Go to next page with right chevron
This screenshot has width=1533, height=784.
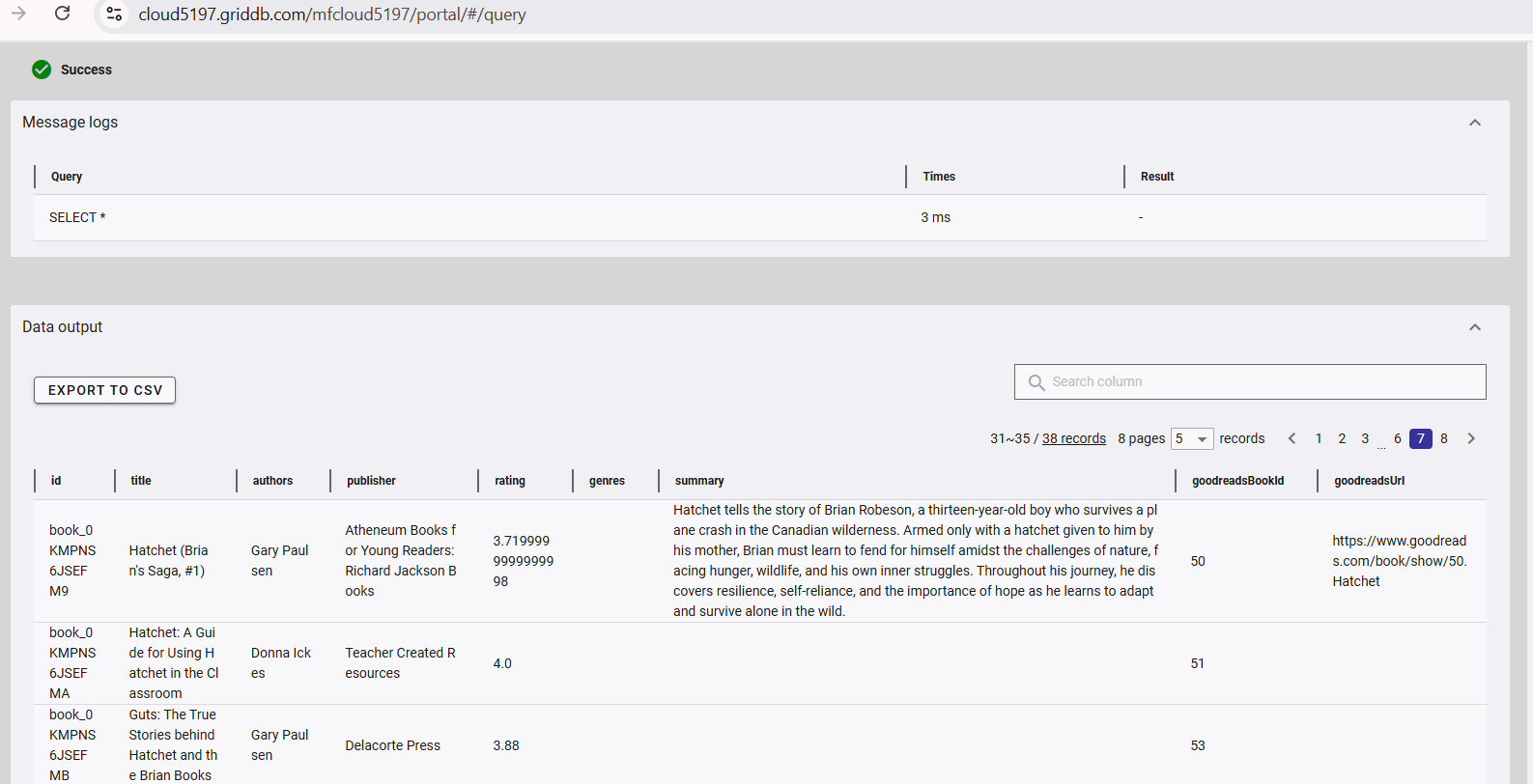(1471, 438)
